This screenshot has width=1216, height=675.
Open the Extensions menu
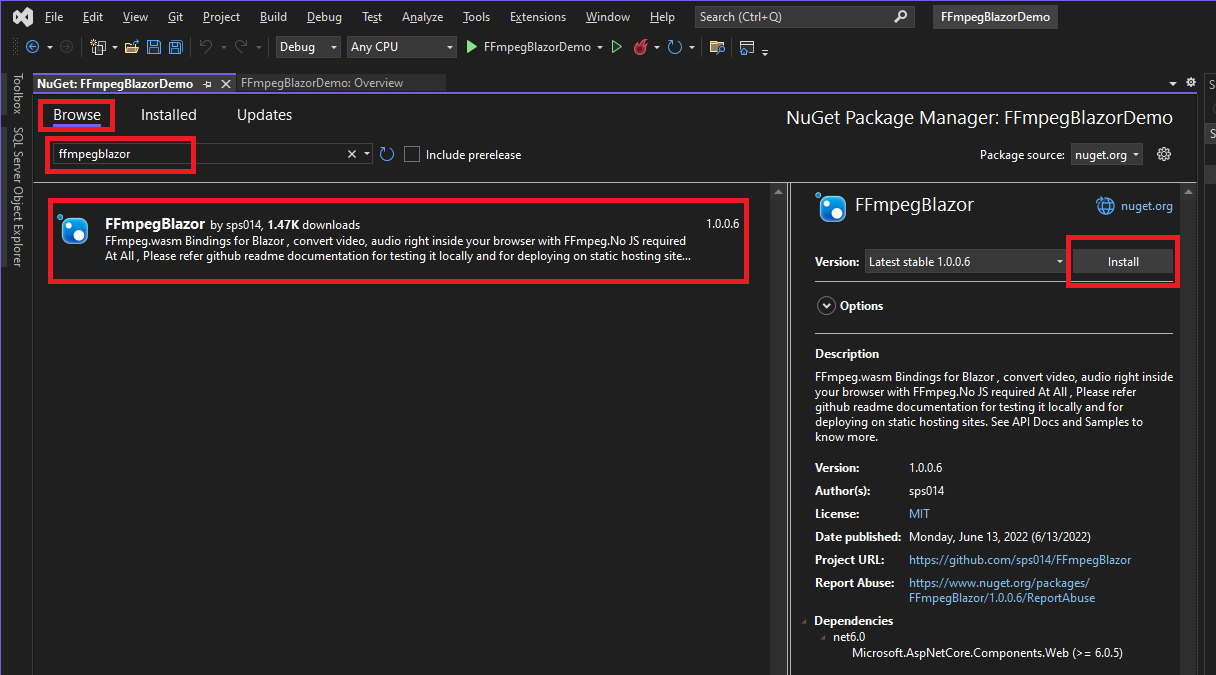[538, 17]
